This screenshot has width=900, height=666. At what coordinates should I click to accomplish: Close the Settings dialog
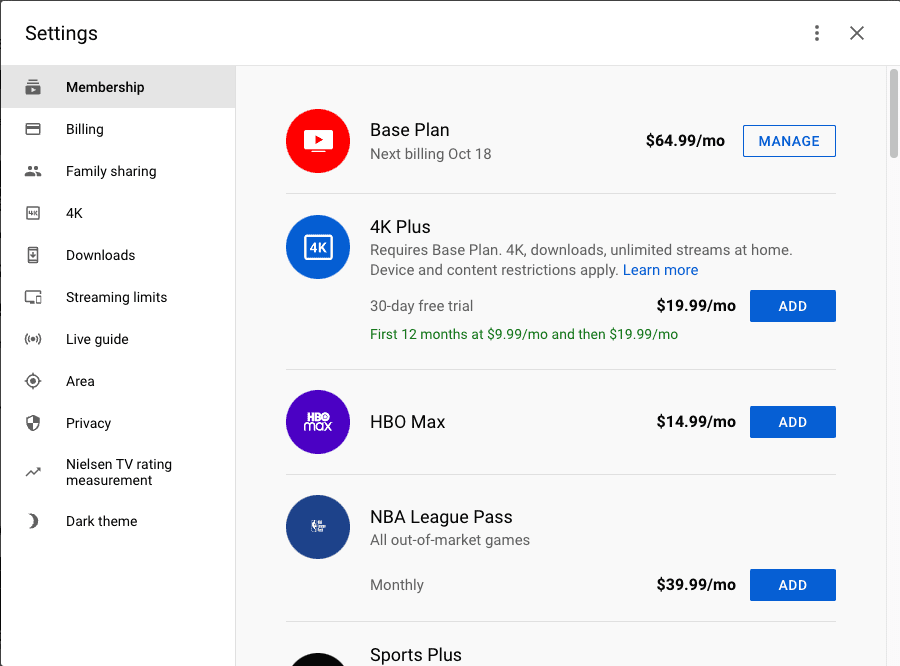857,33
